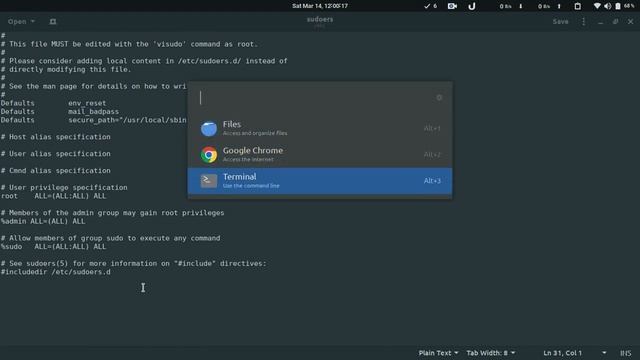Click the 'root ALL=(ALL:ALL) ALL' line

pyautogui.click(x=53, y=196)
